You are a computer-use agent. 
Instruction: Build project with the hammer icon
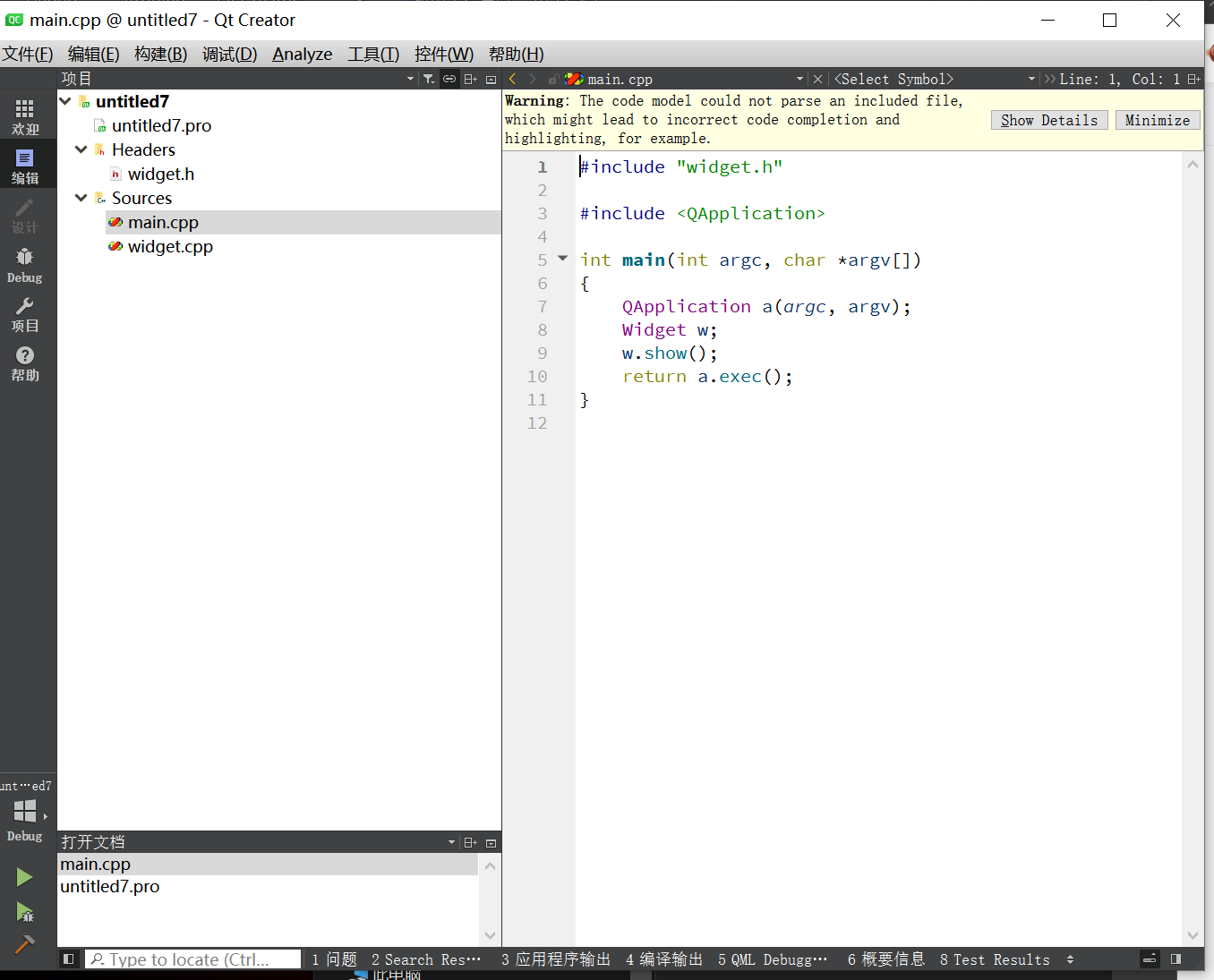24,944
